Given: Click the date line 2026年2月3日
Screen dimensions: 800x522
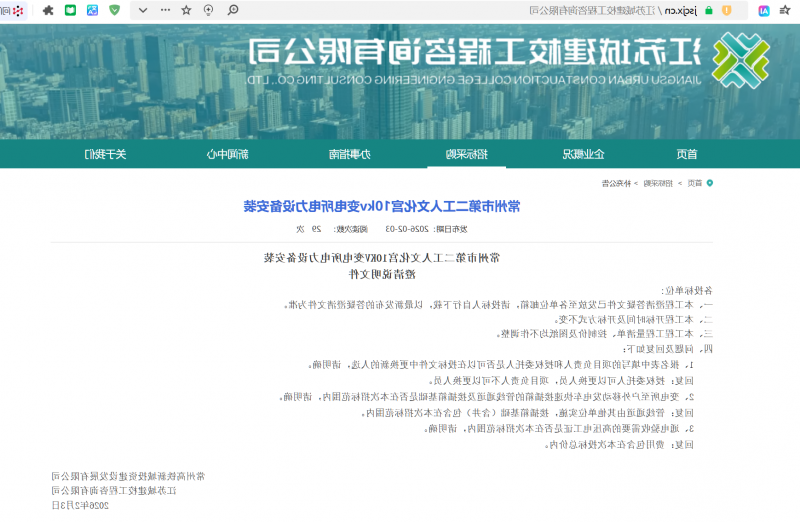Looking at the screenshot, I should 80,505.
